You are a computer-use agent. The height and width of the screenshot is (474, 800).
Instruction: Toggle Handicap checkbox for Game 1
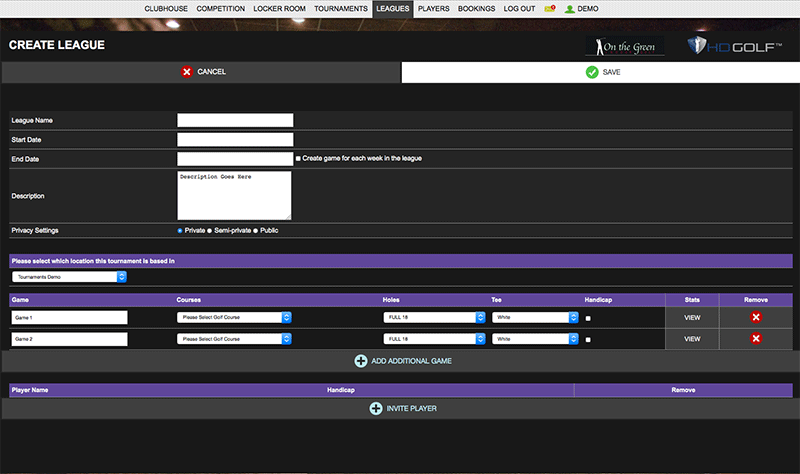point(588,318)
